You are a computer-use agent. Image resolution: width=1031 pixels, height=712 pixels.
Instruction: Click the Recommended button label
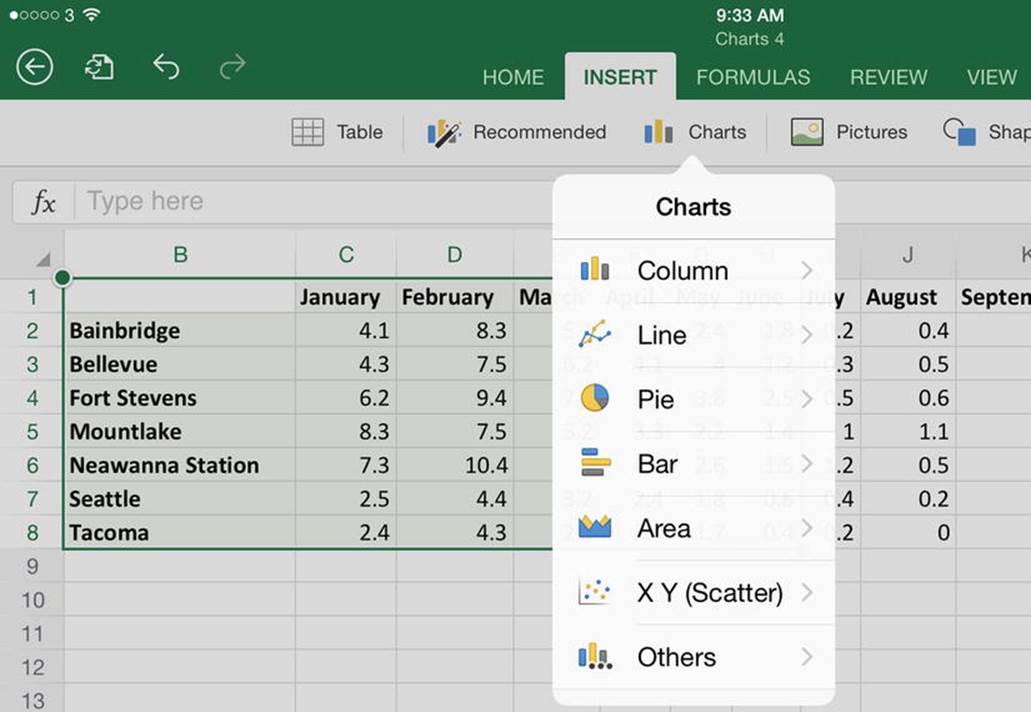coord(540,132)
